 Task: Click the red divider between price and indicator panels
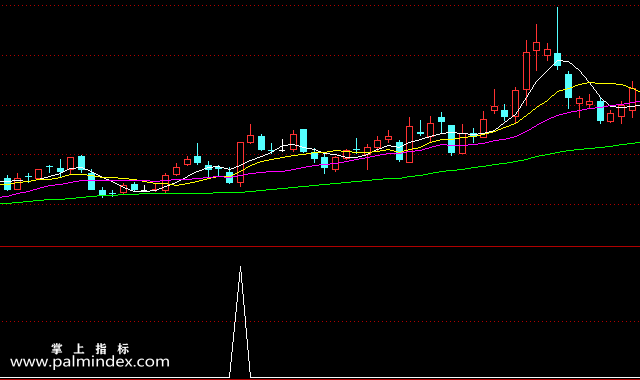[320, 247]
